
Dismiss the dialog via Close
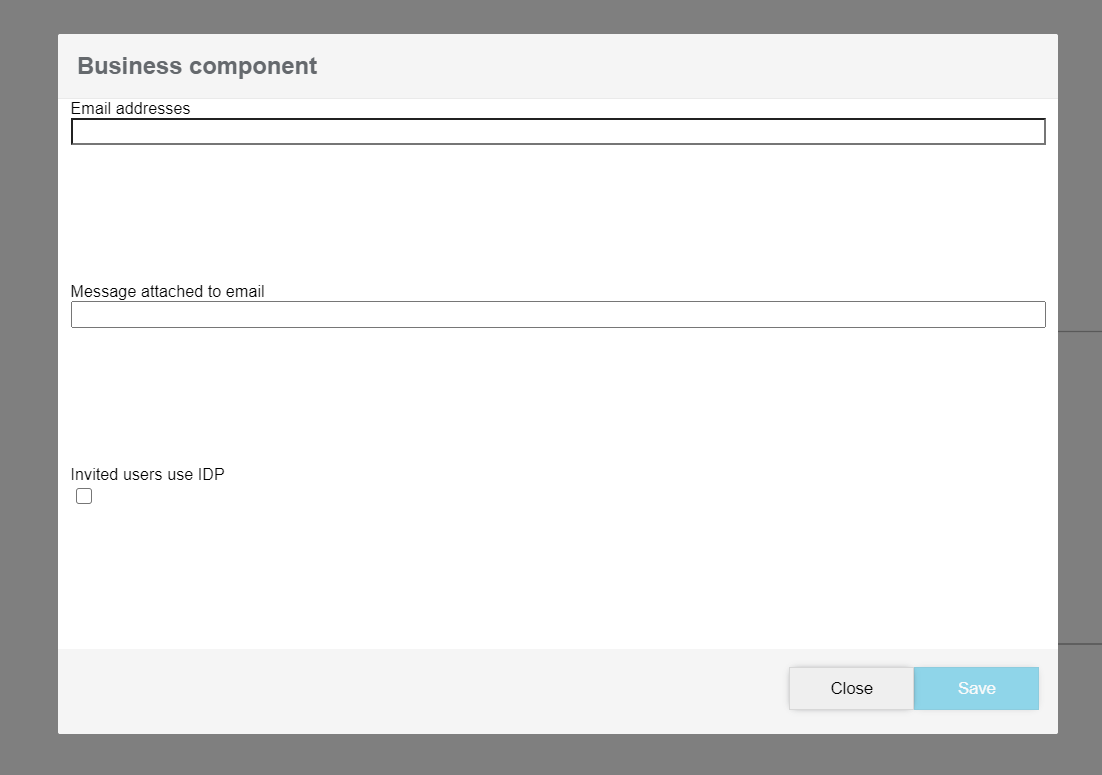point(851,688)
